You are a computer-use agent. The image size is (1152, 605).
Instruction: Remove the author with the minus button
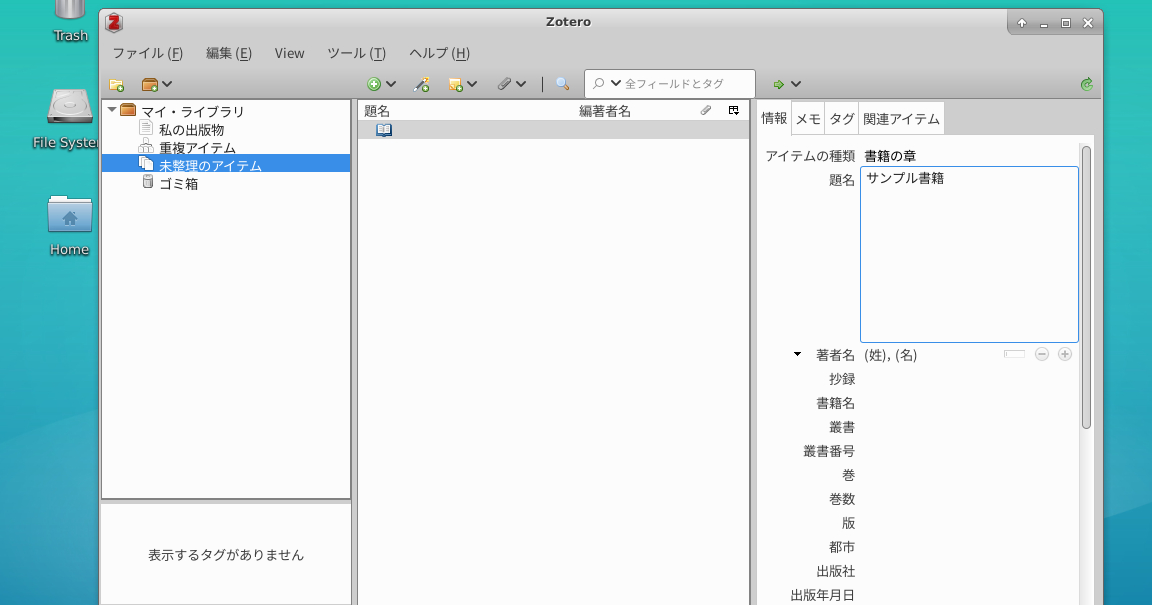[x=1042, y=354]
